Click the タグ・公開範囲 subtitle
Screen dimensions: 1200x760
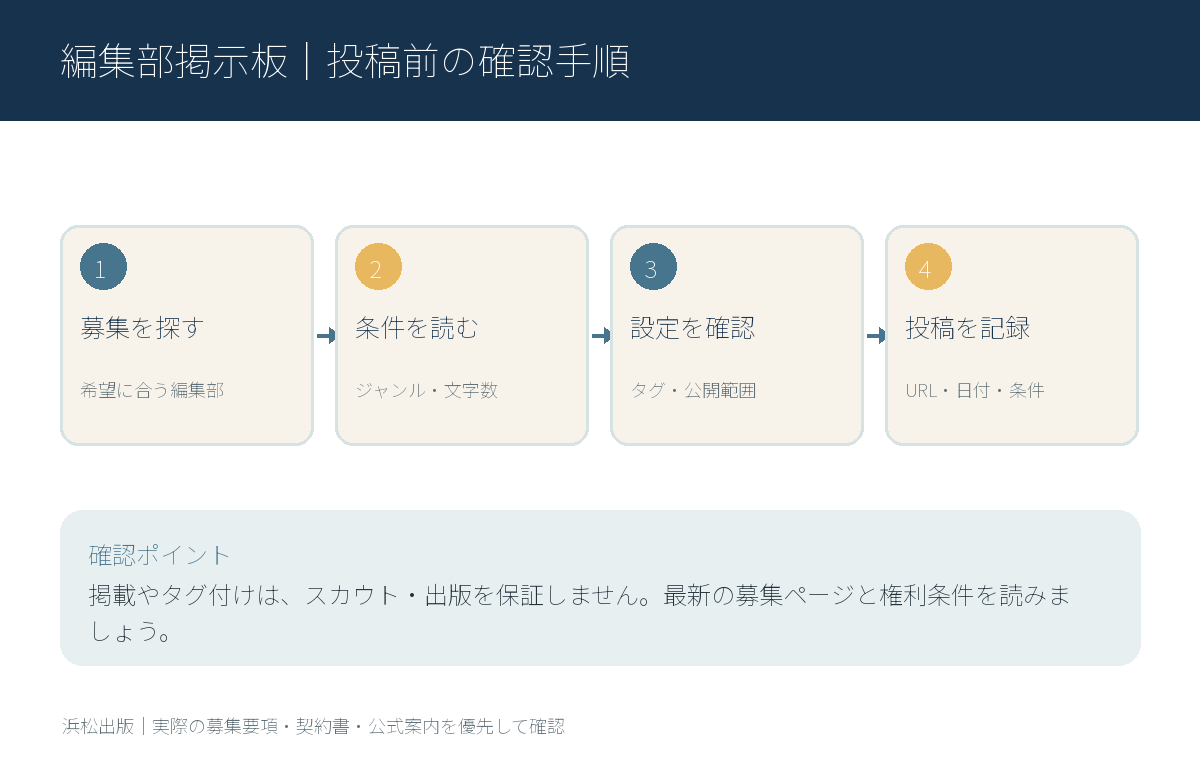click(x=693, y=390)
